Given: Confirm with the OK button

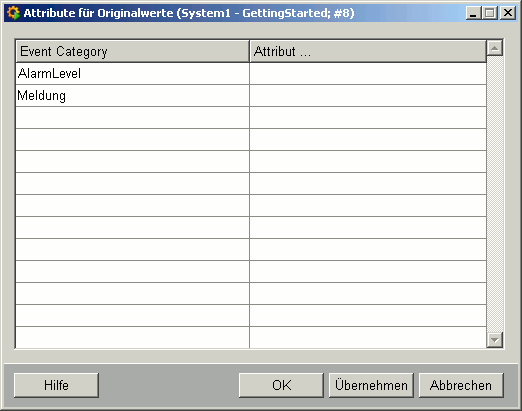Looking at the screenshot, I should 281,385.
